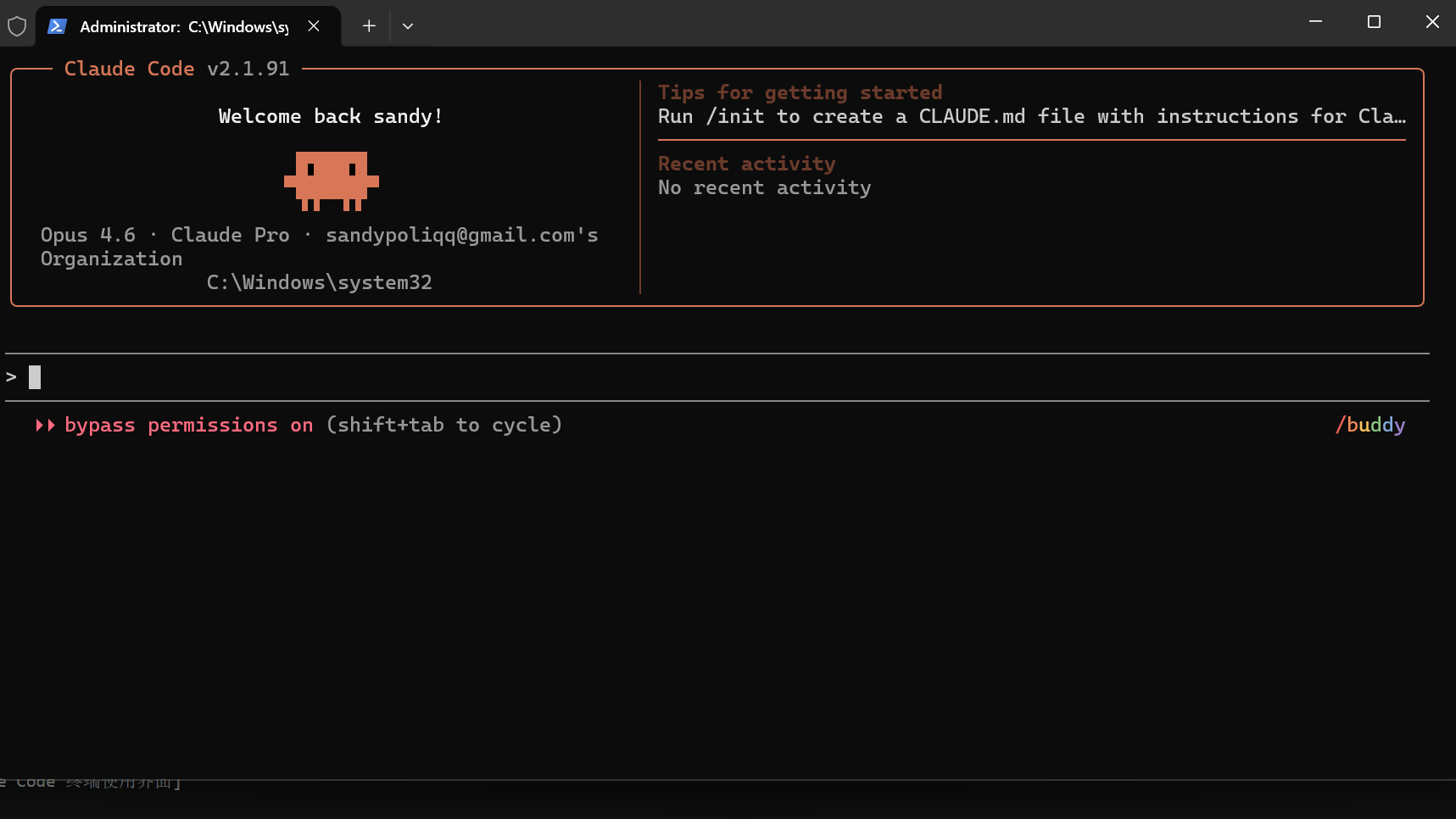Image resolution: width=1456 pixels, height=819 pixels.
Task: Click the 'Tips for getting started' heading
Action: 801,92
